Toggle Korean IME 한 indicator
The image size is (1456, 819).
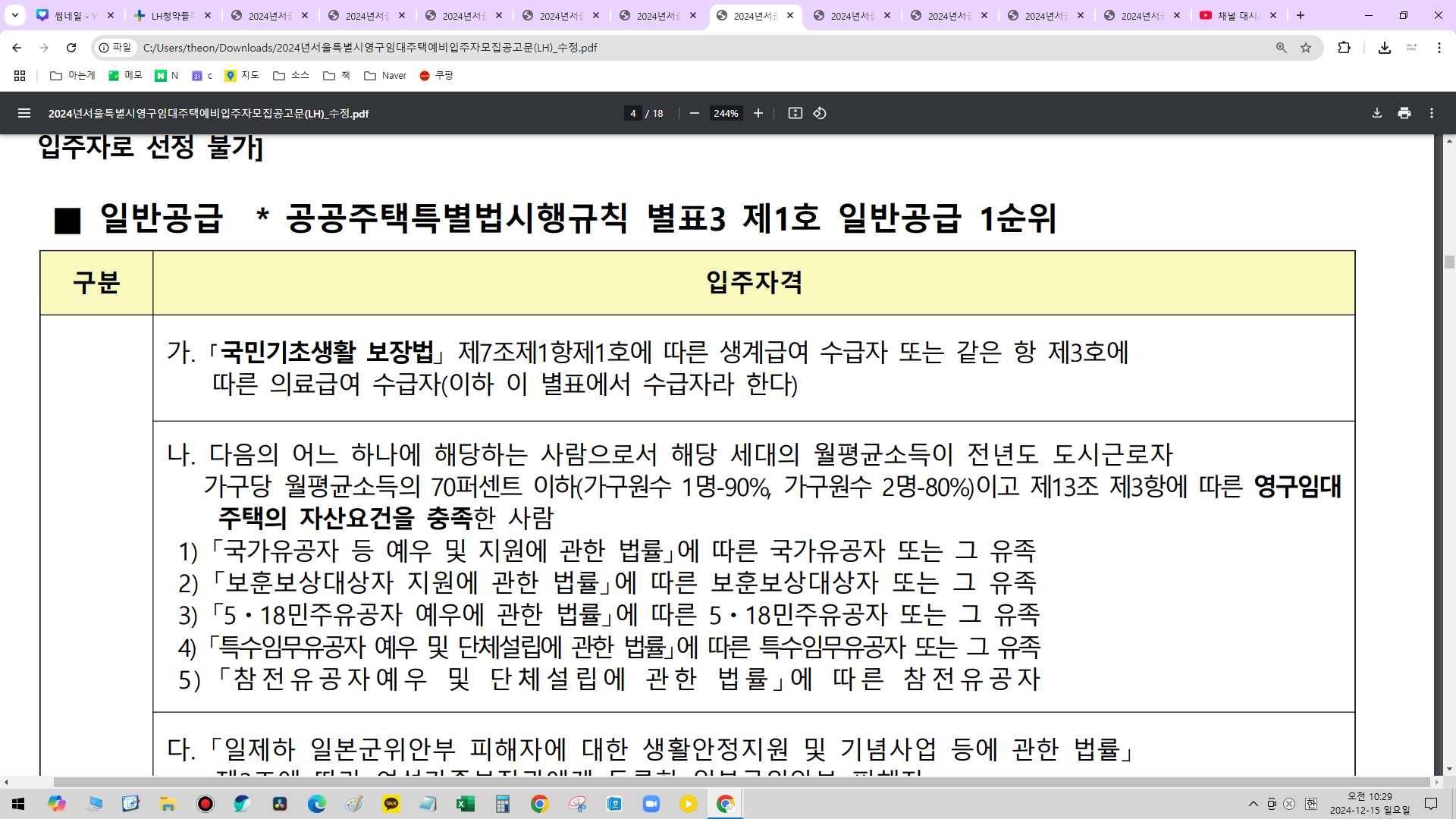click(x=1310, y=804)
